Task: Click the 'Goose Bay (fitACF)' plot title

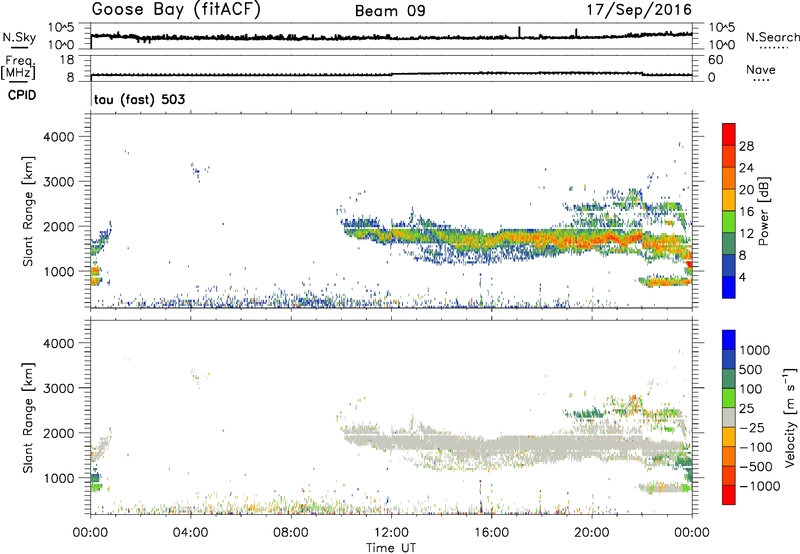Action: (x=176, y=9)
